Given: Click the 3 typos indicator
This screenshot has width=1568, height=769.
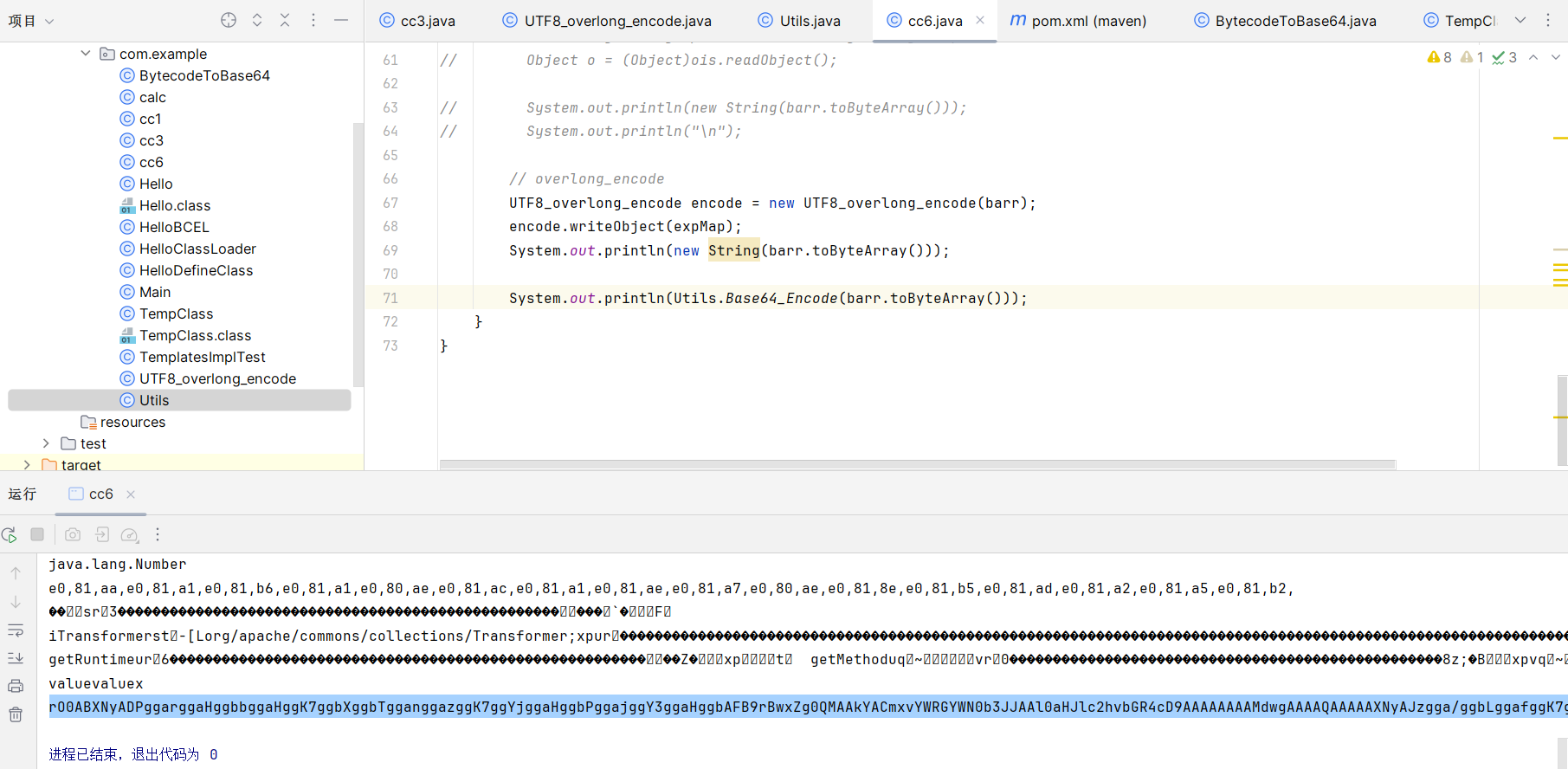Looking at the screenshot, I should 1504,57.
